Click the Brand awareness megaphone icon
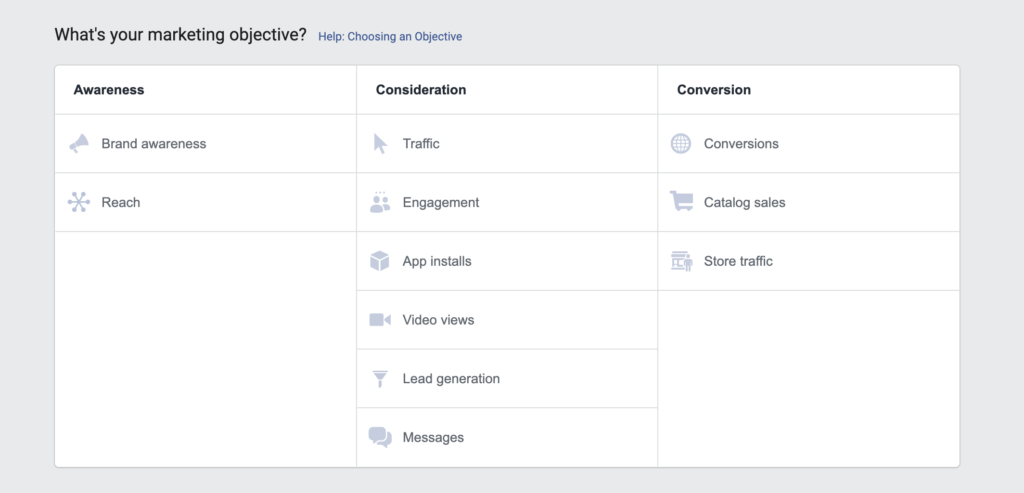Image resolution: width=1024 pixels, height=493 pixels. 79,144
